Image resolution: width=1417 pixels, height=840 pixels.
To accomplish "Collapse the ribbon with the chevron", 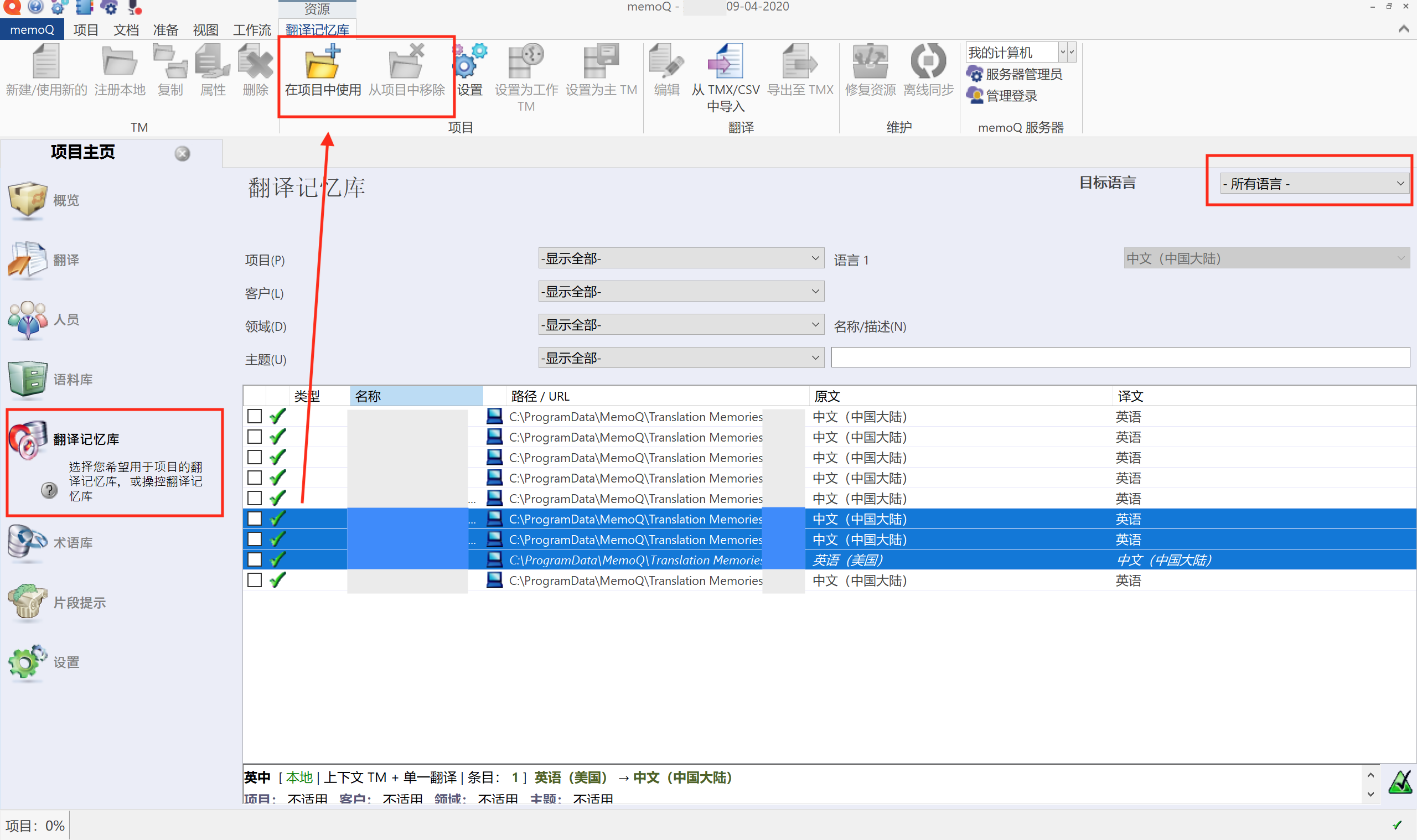I will pyautogui.click(x=1403, y=29).
